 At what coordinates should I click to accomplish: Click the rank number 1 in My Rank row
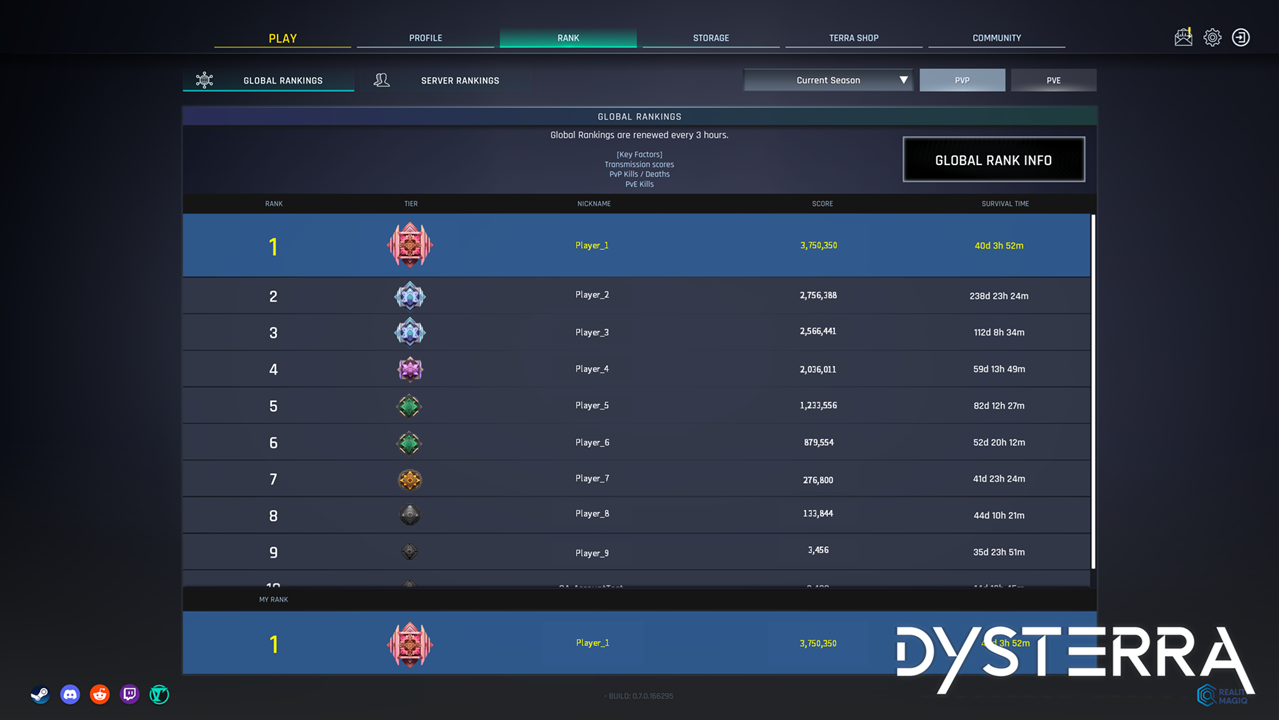[x=273, y=645]
